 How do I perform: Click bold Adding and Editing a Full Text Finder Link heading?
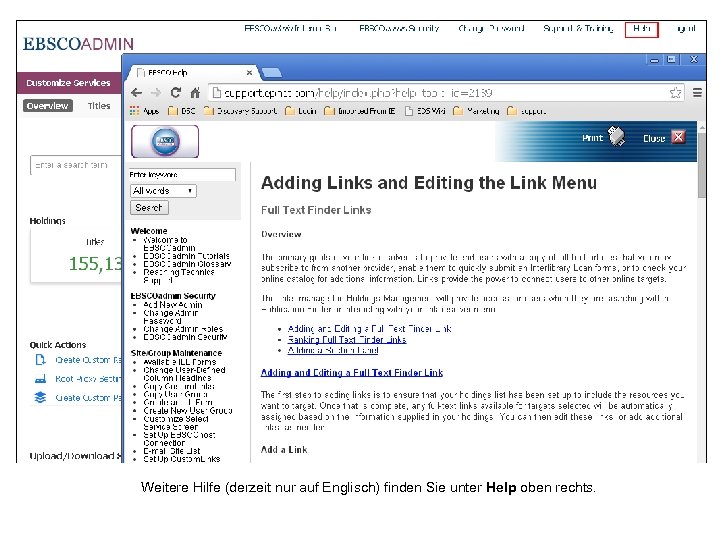pyautogui.click(x=352, y=372)
